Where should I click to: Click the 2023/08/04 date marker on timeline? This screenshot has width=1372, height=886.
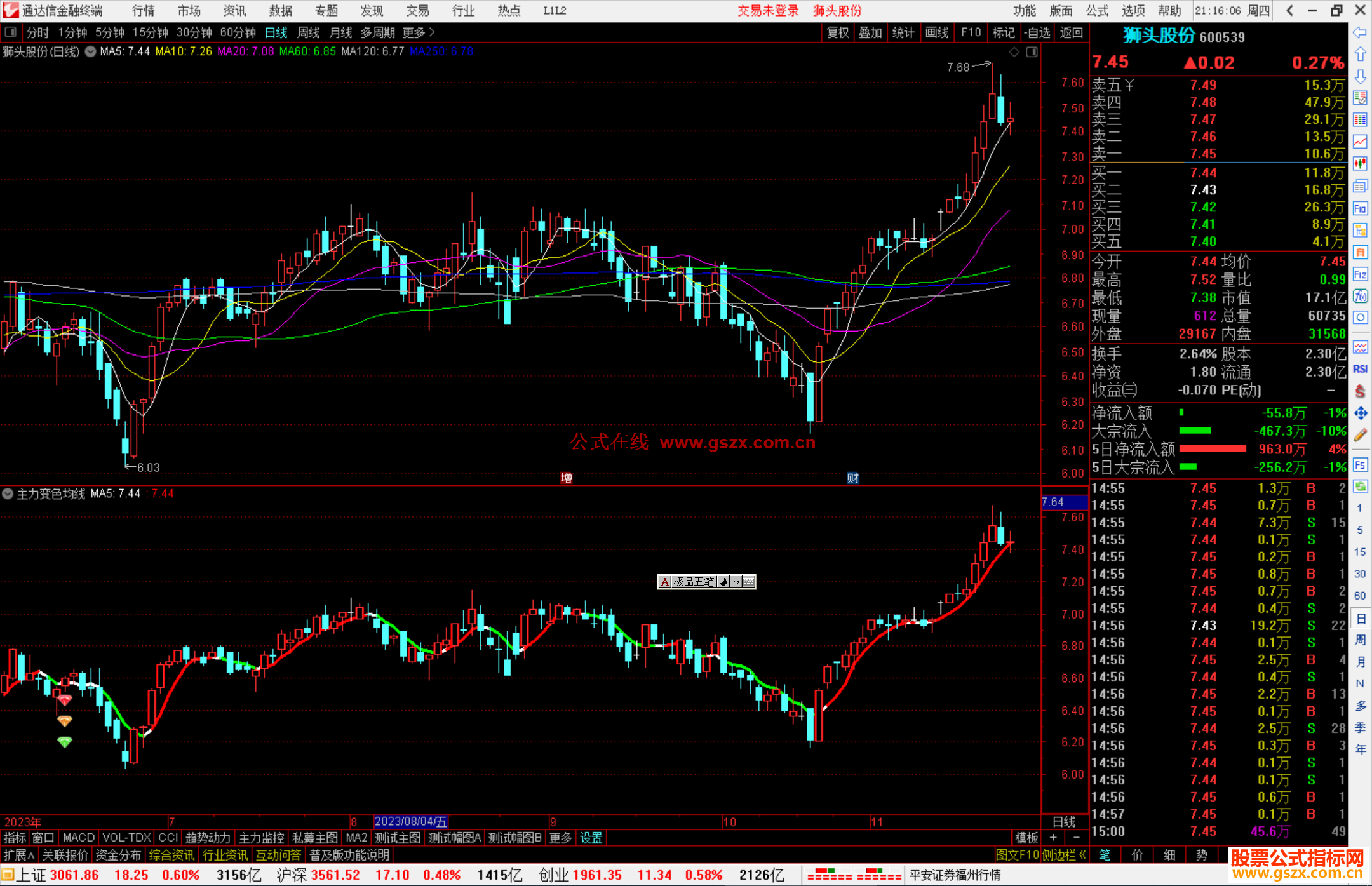click(410, 821)
